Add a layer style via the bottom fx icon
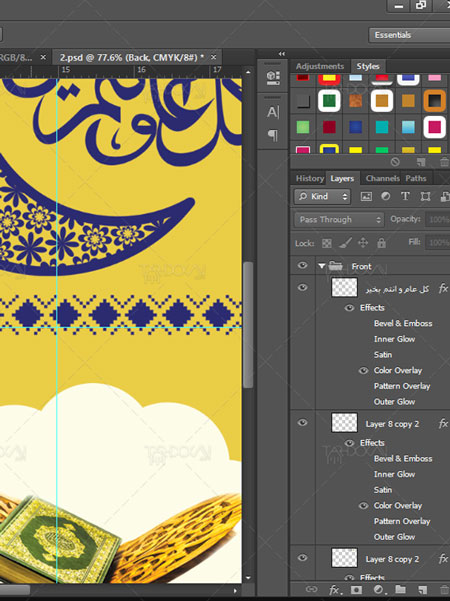This screenshot has height=601, width=450. click(335, 590)
